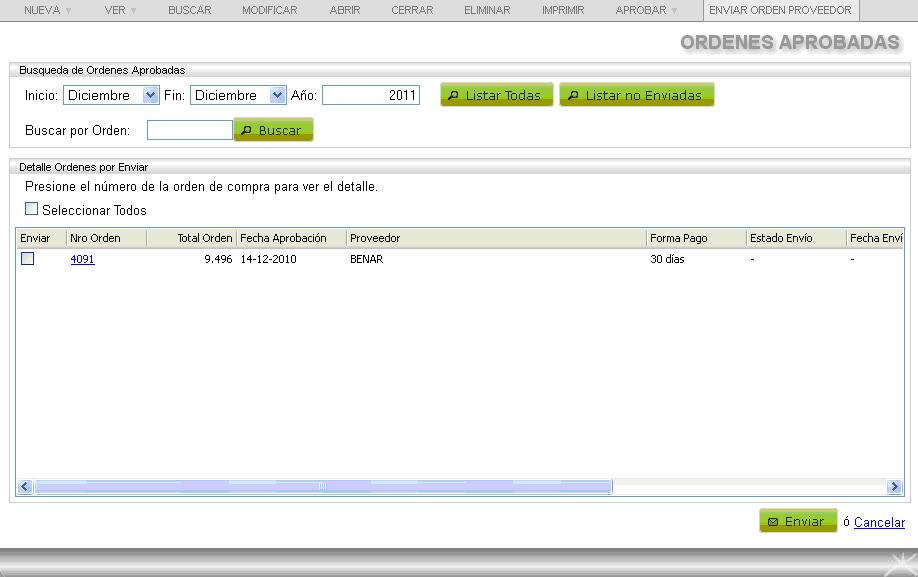
Task: Open the Inicio month dropdown
Action: [x=149, y=95]
